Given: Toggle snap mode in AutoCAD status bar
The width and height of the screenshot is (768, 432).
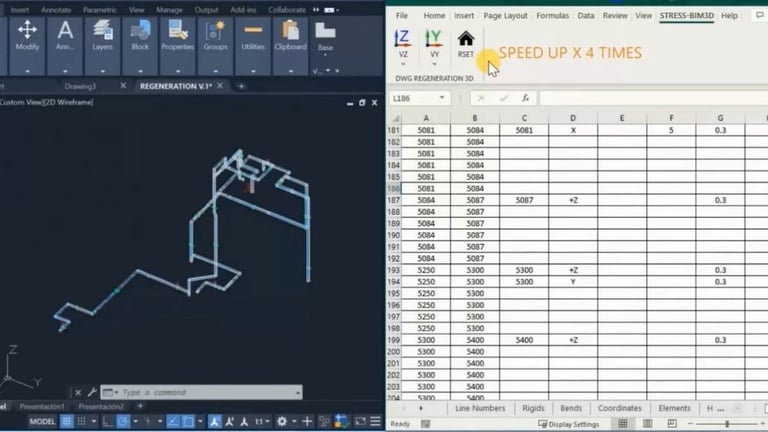Looking at the screenshot, I should (82, 421).
